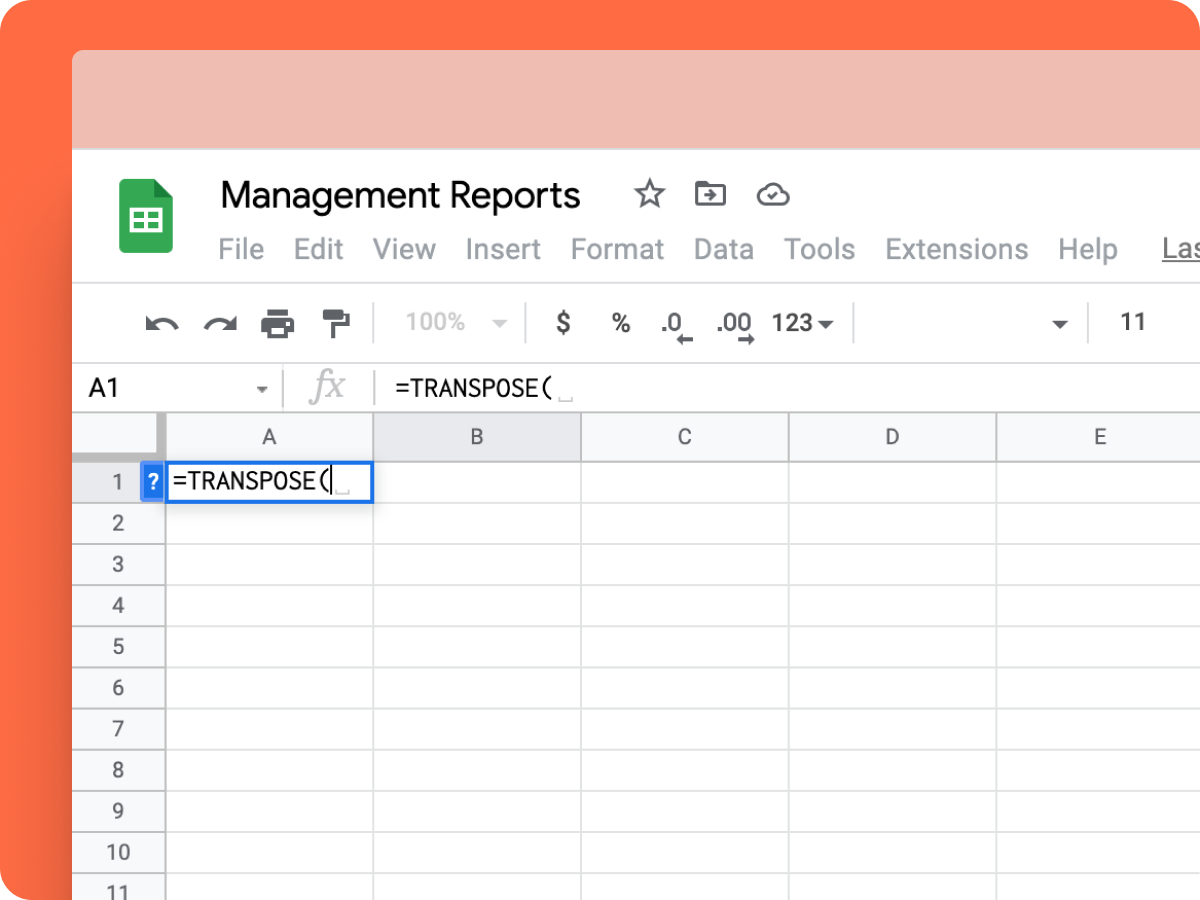Select column C header
Image resolution: width=1200 pixels, height=900 pixels.
pos(684,437)
